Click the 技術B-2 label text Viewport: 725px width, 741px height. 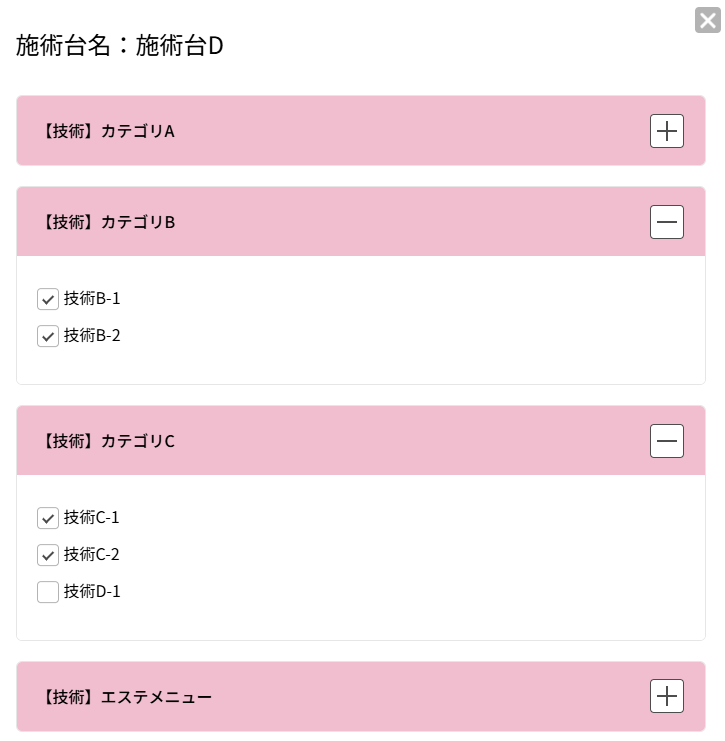click(x=92, y=335)
